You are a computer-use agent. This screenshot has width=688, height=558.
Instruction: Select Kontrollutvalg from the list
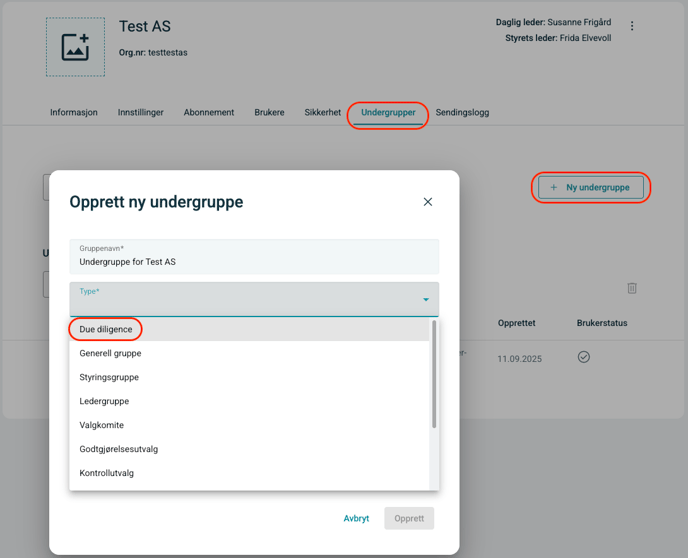(x=106, y=473)
